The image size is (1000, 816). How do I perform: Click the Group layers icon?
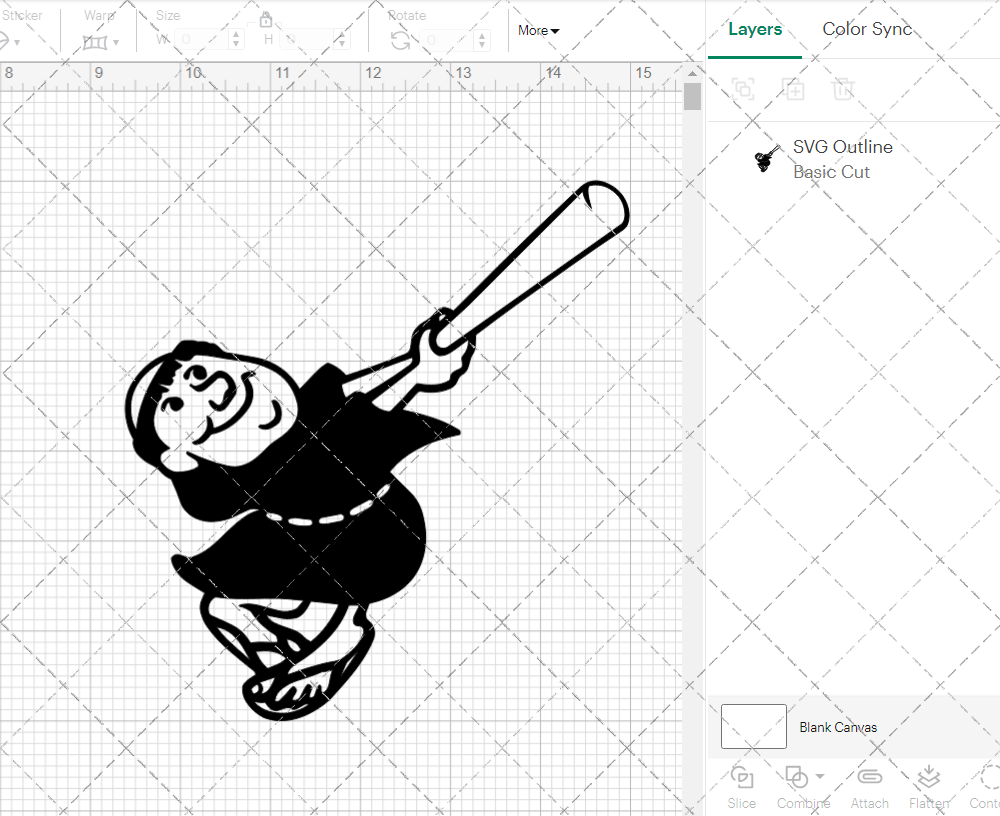tap(743, 89)
